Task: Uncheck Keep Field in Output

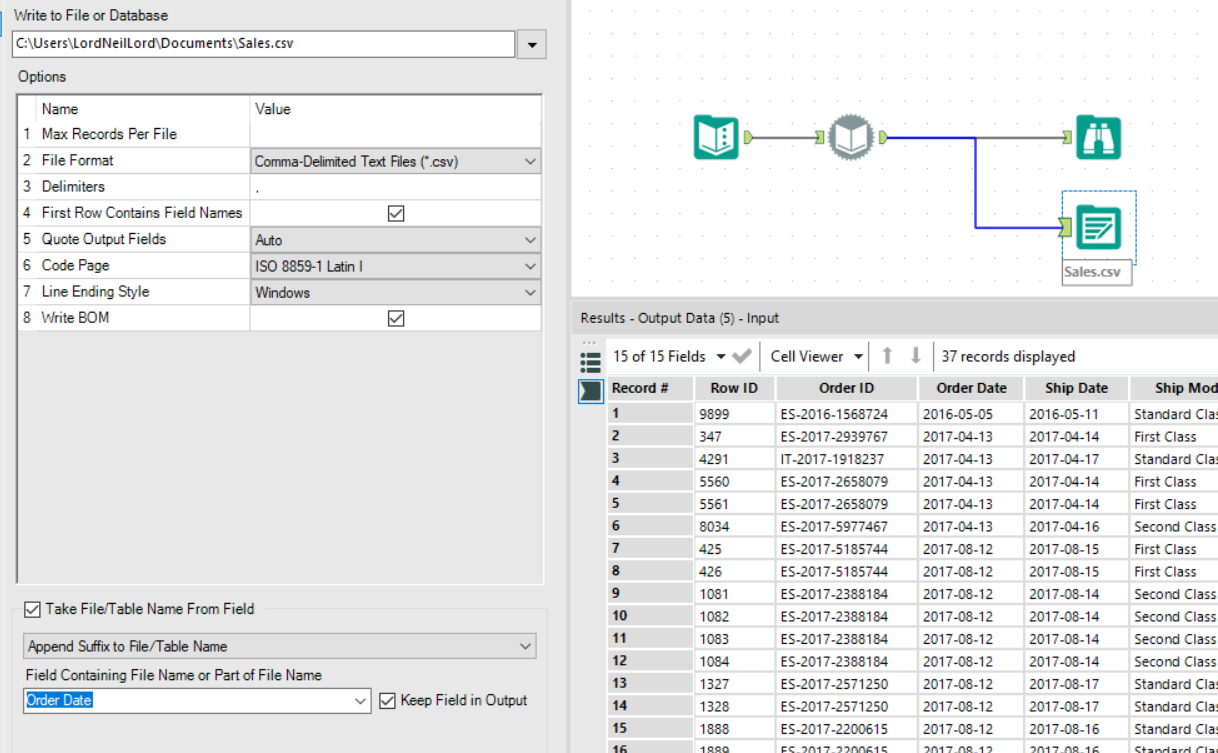Action: (x=389, y=700)
